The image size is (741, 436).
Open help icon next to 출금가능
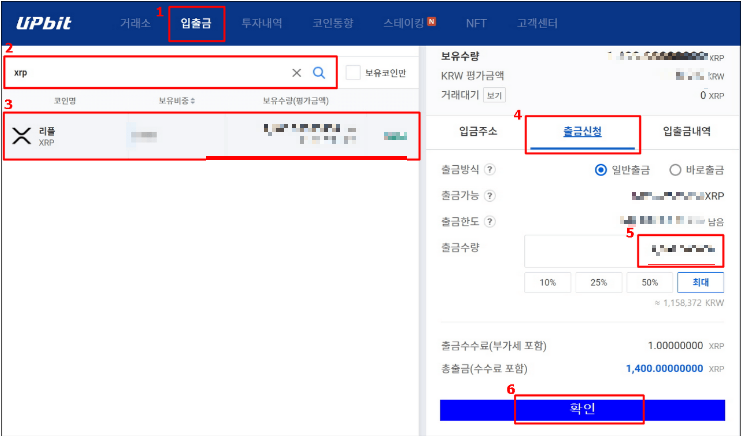click(x=490, y=196)
